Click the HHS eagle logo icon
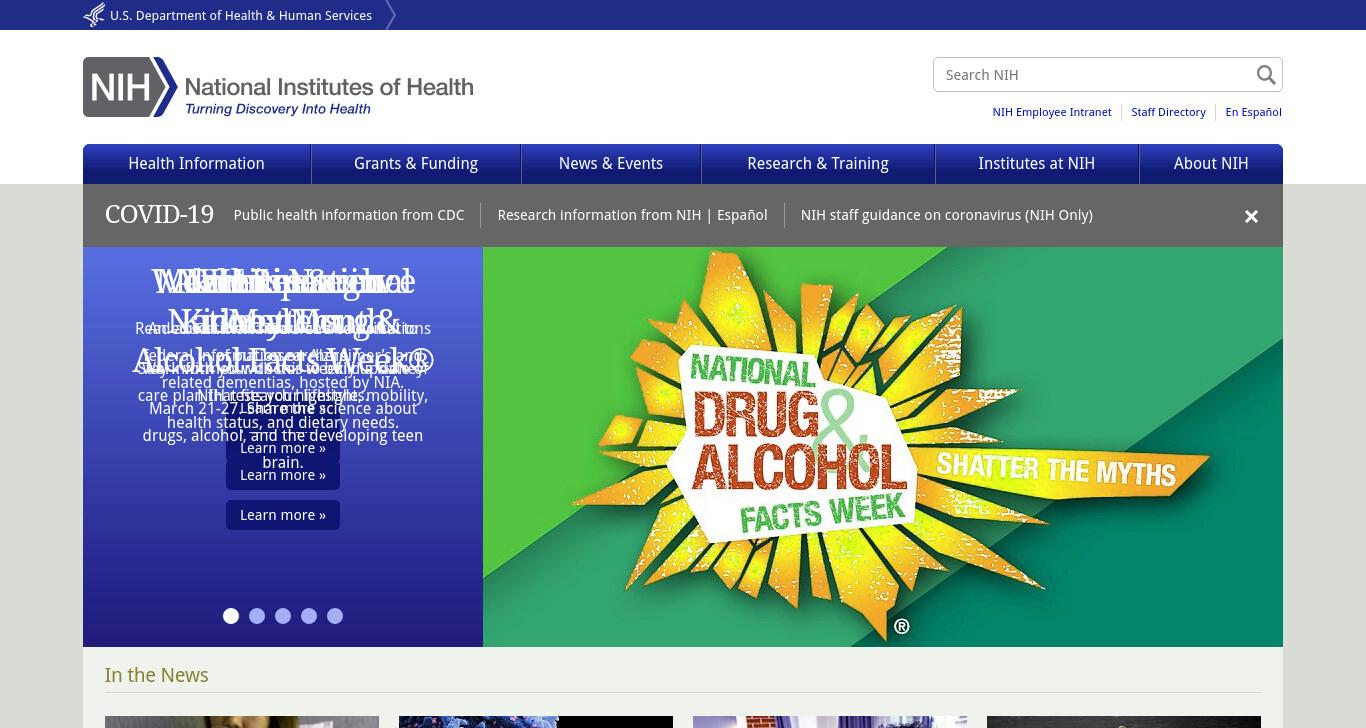Image resolution: width=1366 pixels, height=728 pixels. coord(94,15)
